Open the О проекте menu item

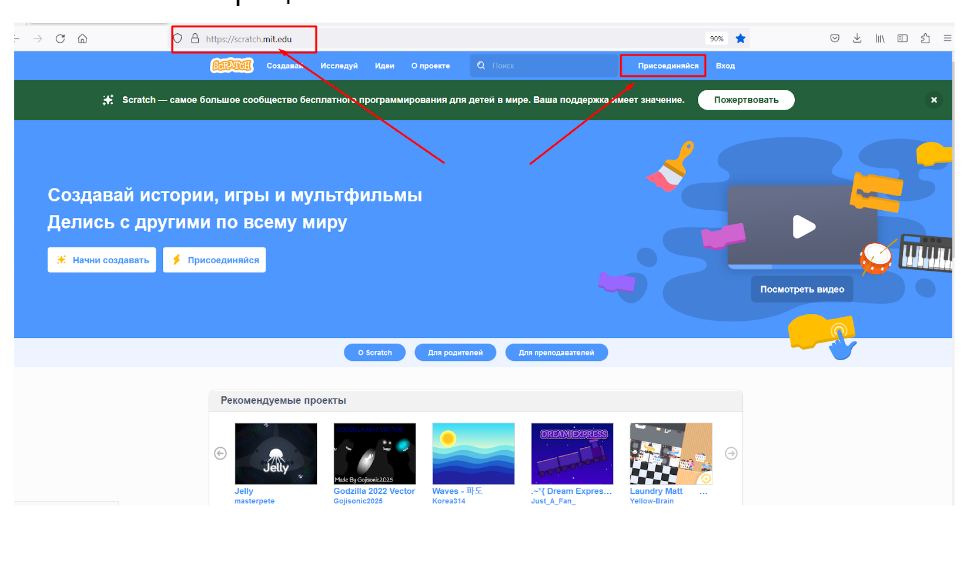430,66
